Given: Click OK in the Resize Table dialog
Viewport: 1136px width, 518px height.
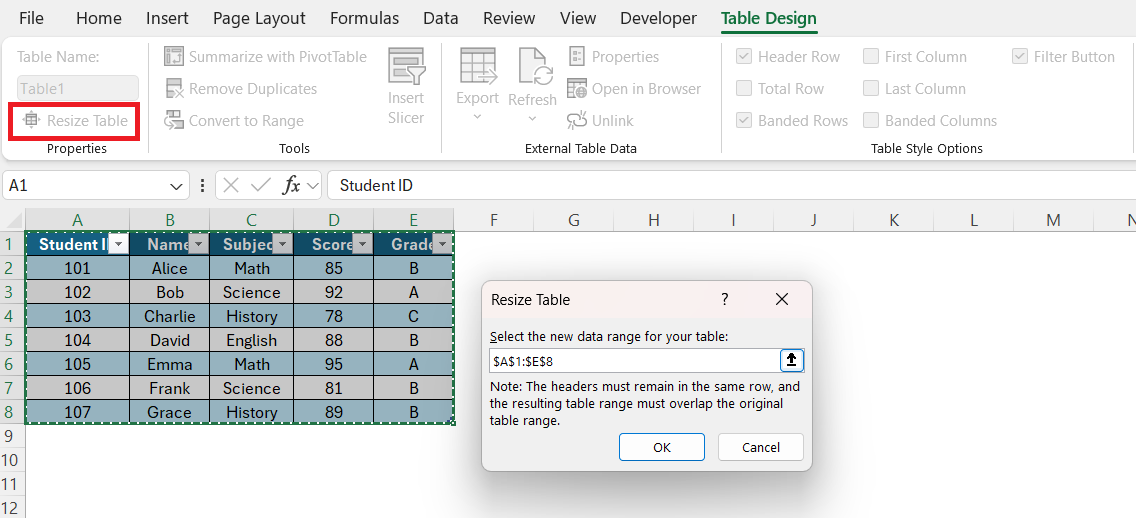Looking at the screenshot, I should coord(661,447).
